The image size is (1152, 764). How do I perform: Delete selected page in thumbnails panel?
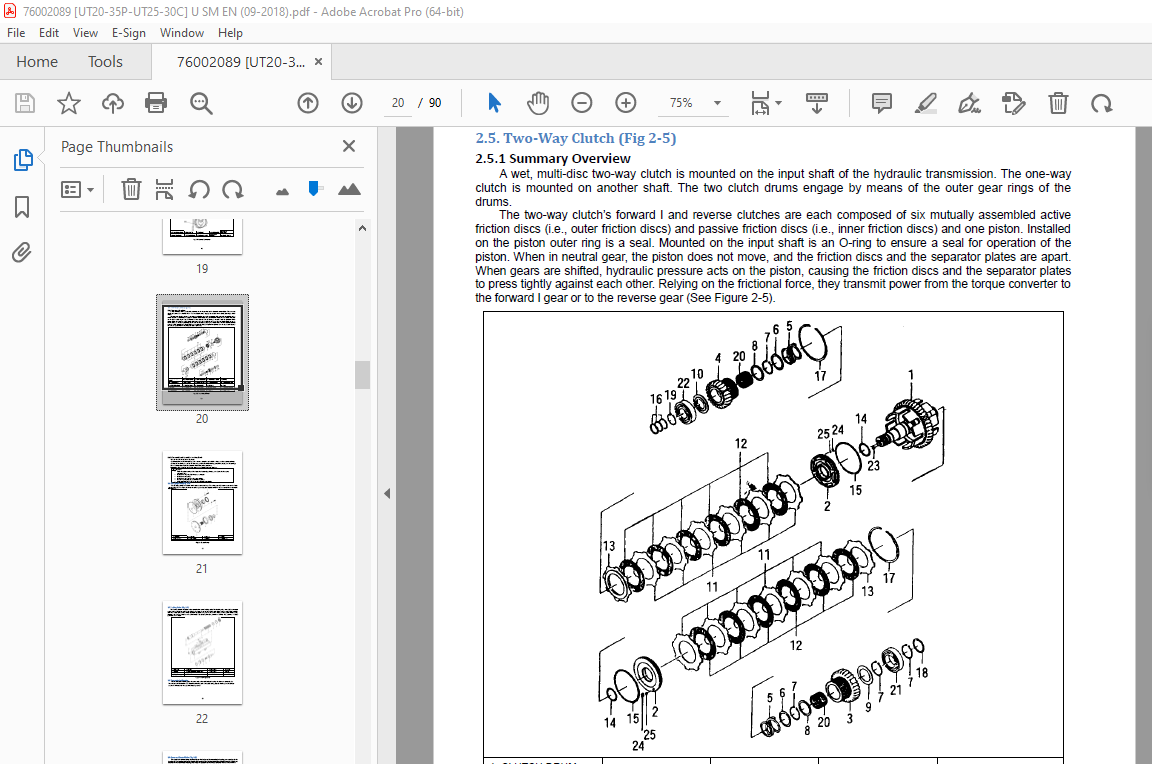click(x=131, y=190)
